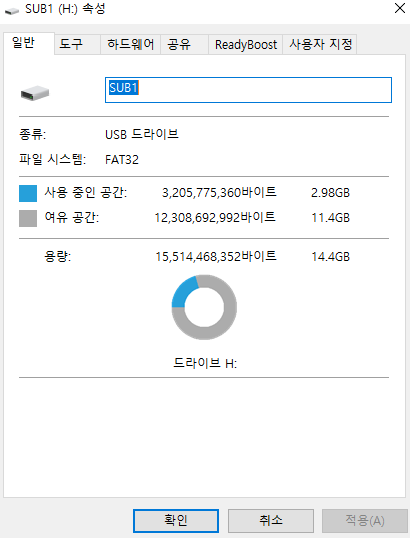
Task: Click the SUB1 volume label text field
Action: 248,90
